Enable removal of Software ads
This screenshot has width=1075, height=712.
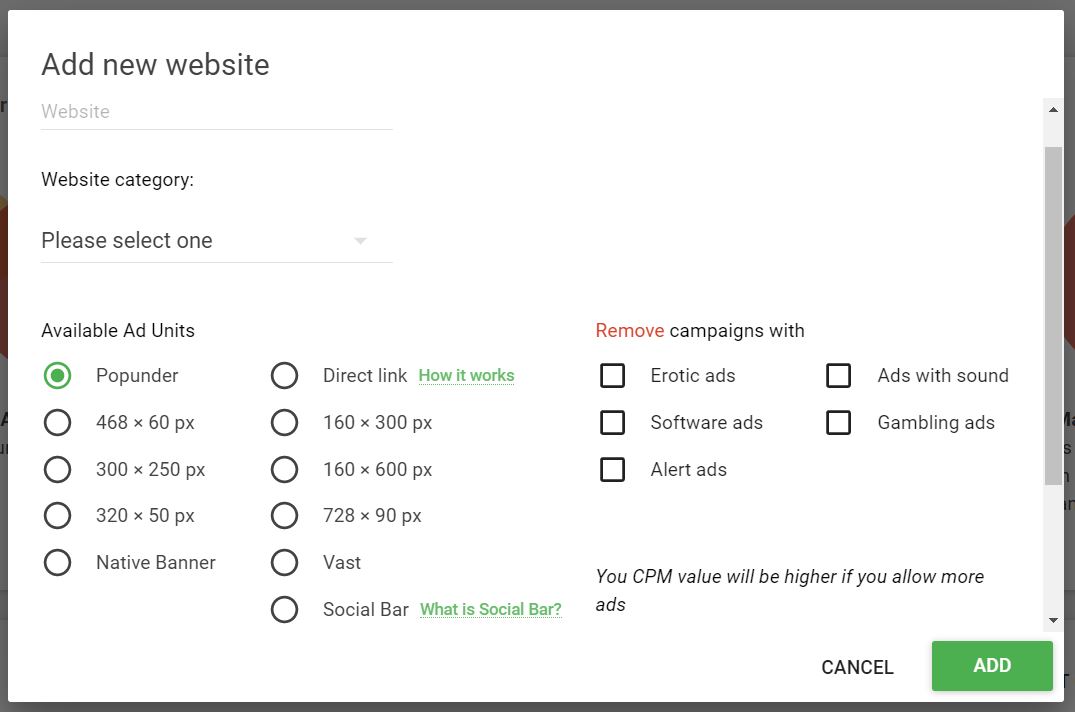pos(612,422)
